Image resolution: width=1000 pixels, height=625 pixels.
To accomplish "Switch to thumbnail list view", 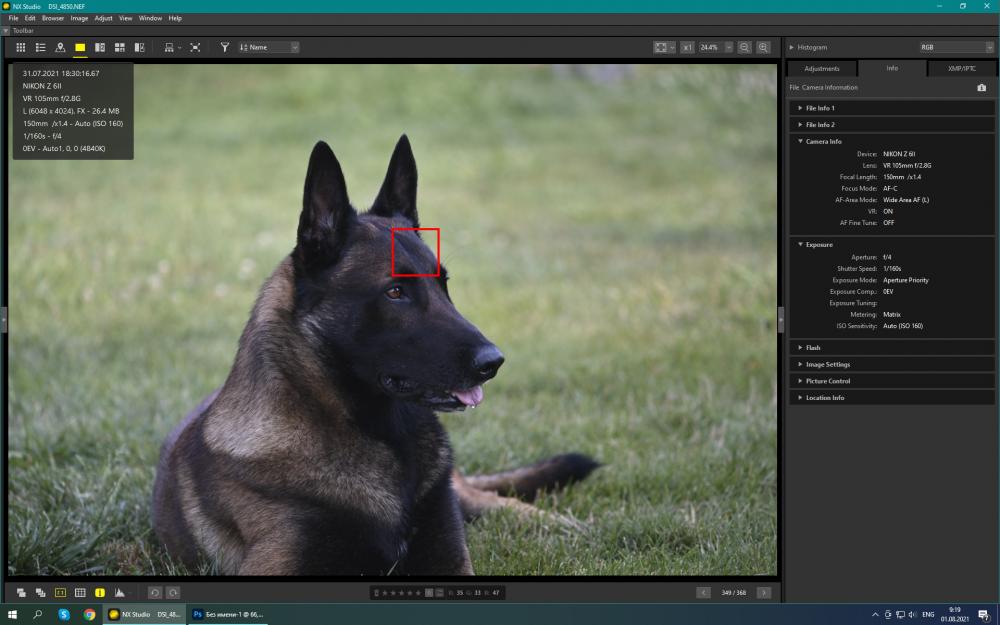I will (x=40, y=47).
